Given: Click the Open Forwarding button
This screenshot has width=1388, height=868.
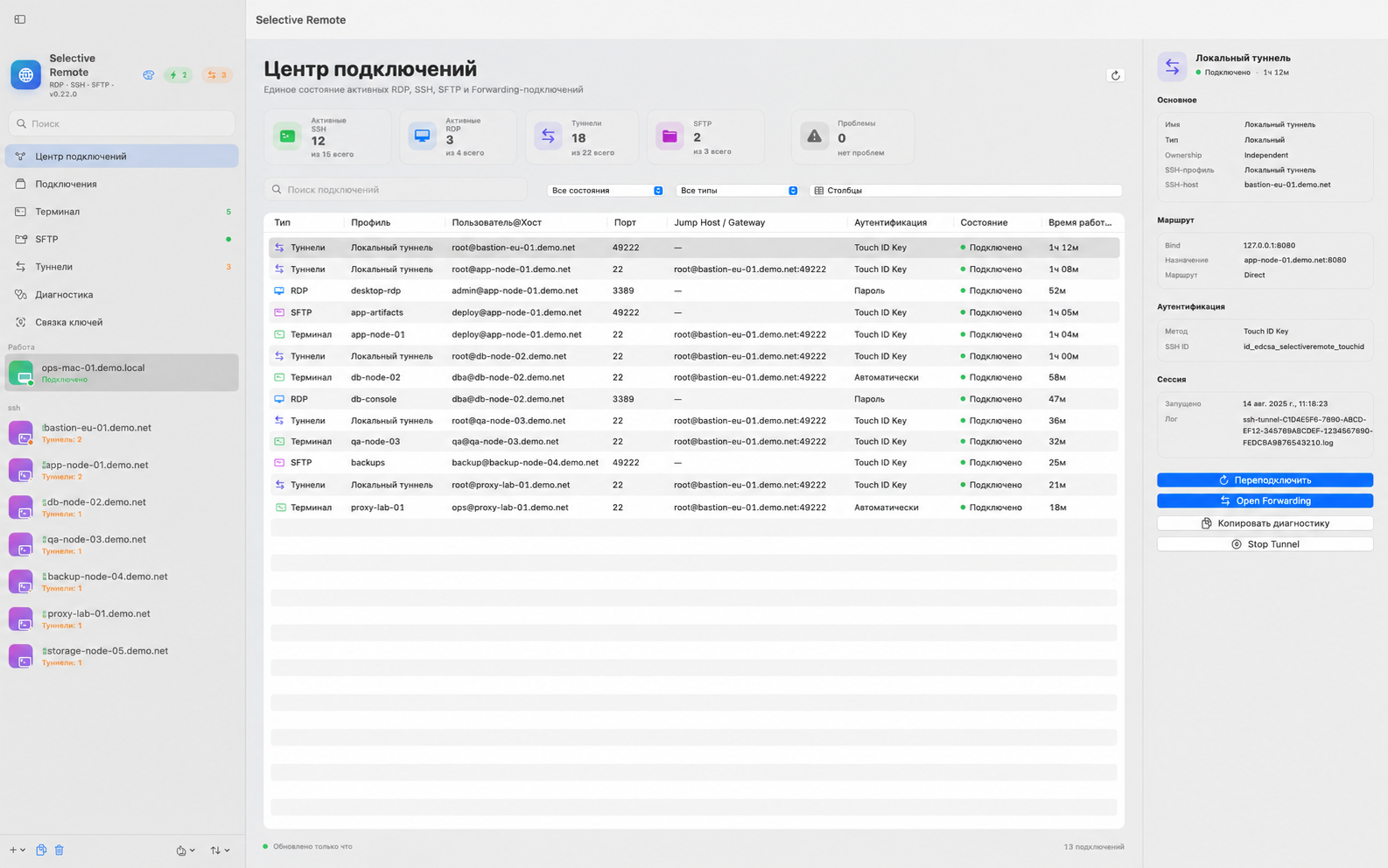Looking at the screenshot, I should click(x=1265, y=500).
